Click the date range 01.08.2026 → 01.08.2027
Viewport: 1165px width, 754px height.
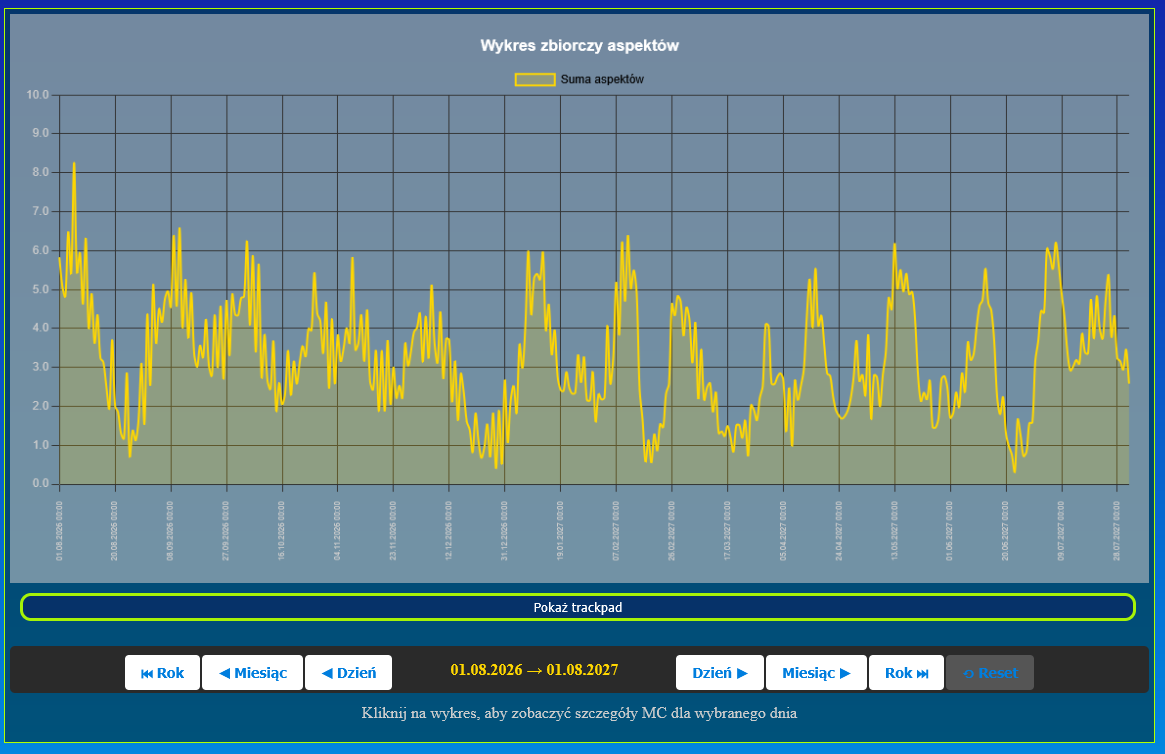pos(534,669)
